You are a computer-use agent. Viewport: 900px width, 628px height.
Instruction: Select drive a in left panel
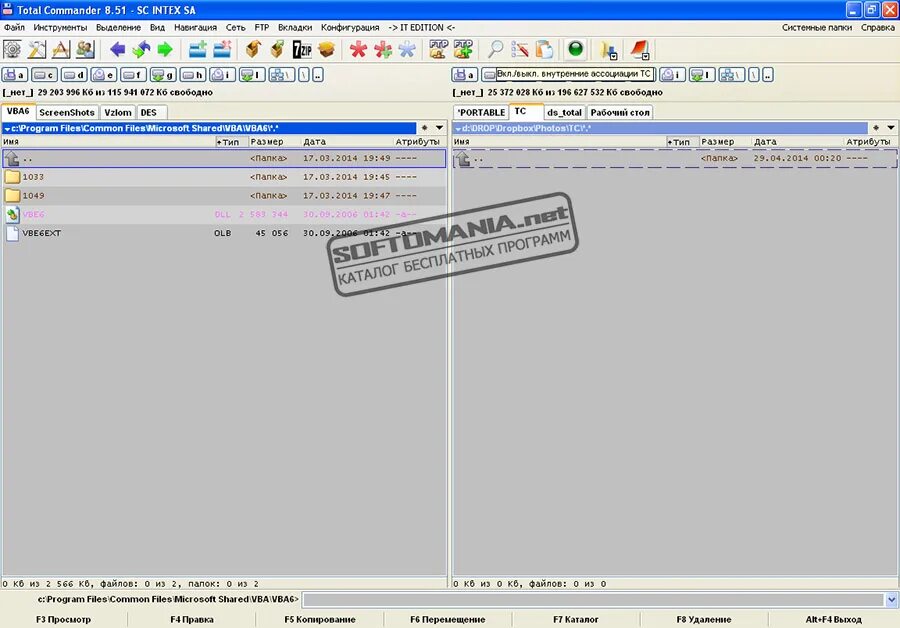point(15,75)
